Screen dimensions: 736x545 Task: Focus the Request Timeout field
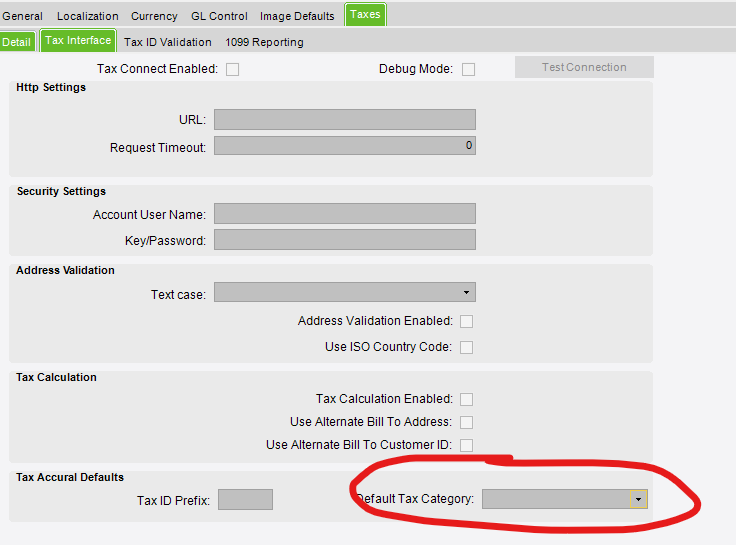(345, 146)
